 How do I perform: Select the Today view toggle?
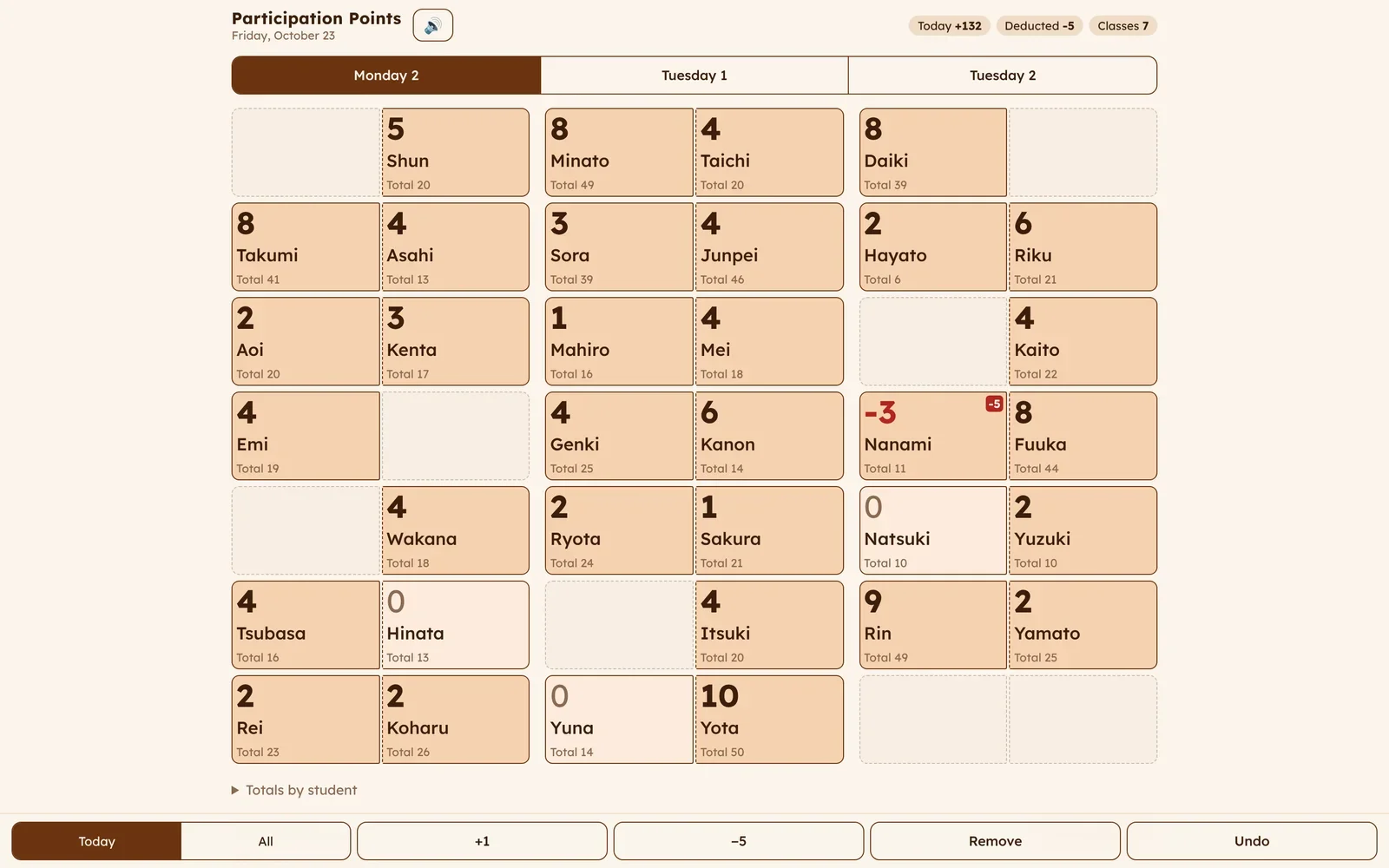point(96,841)
